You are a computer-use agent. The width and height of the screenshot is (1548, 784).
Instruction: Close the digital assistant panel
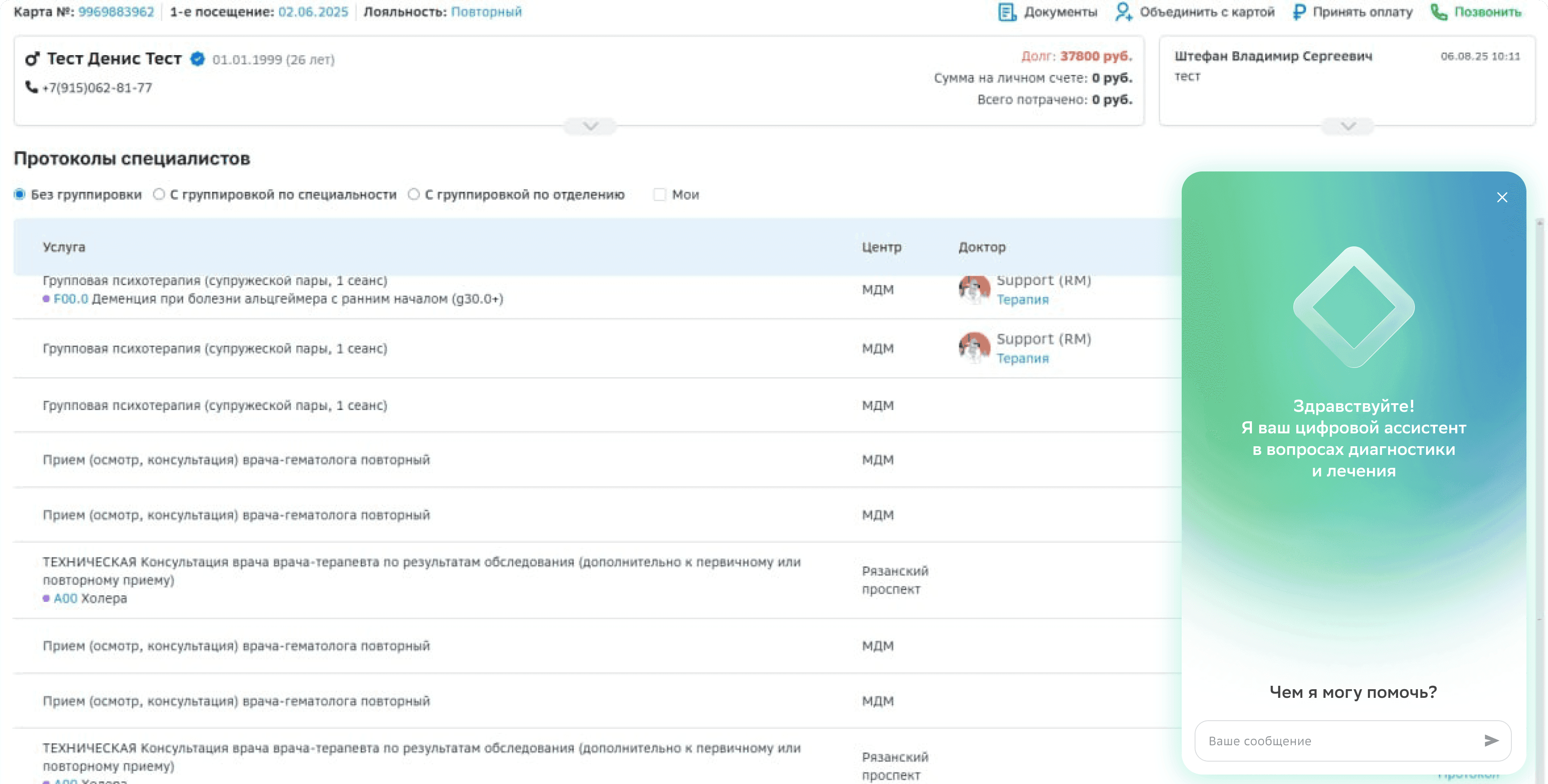[1502, 198]
